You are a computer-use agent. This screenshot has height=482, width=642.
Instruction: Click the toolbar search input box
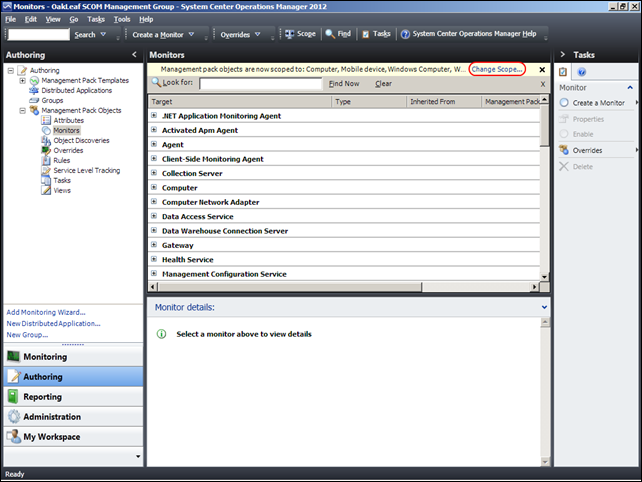[x=39, y=34]
